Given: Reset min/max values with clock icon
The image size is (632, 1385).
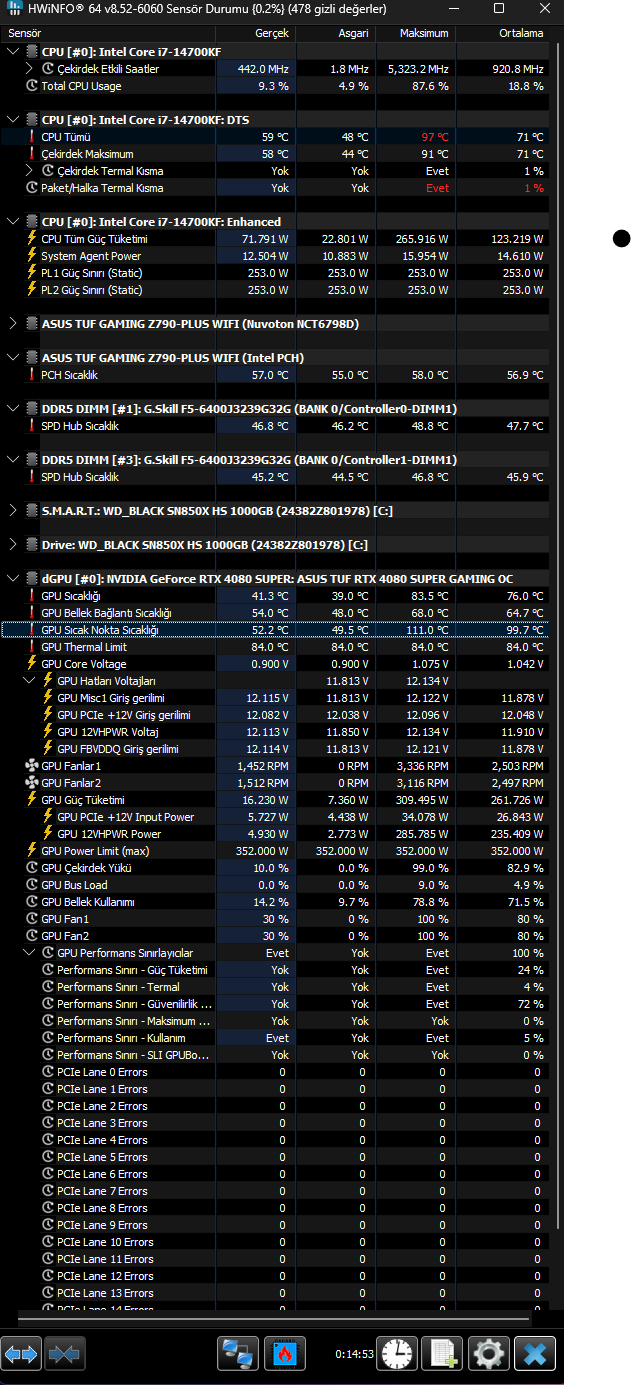Looking at the screenshot, I should click(396, 1355).
